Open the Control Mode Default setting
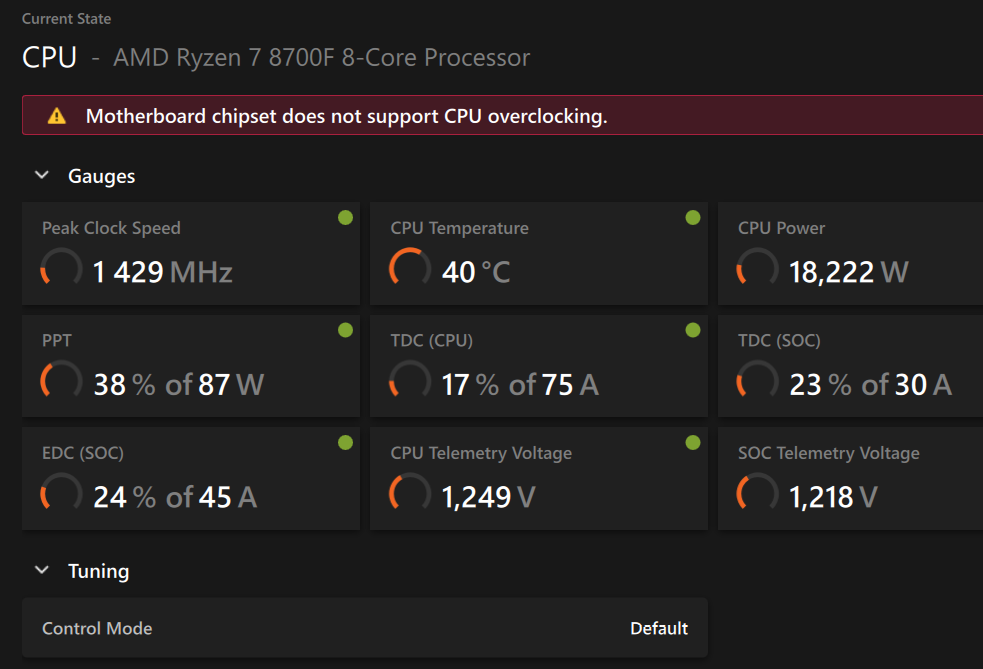 point(658,628)
